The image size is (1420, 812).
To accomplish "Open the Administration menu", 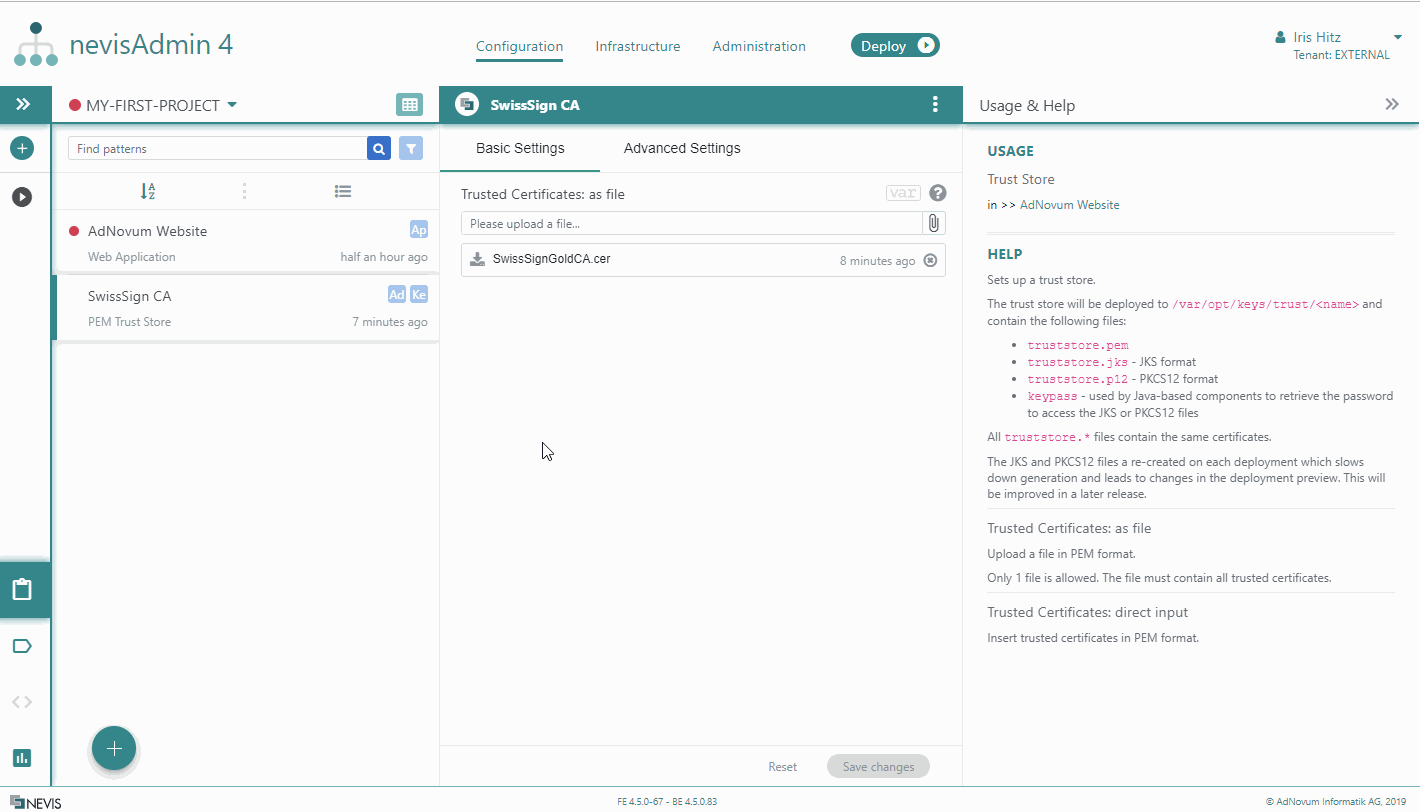I will point(759,46).
